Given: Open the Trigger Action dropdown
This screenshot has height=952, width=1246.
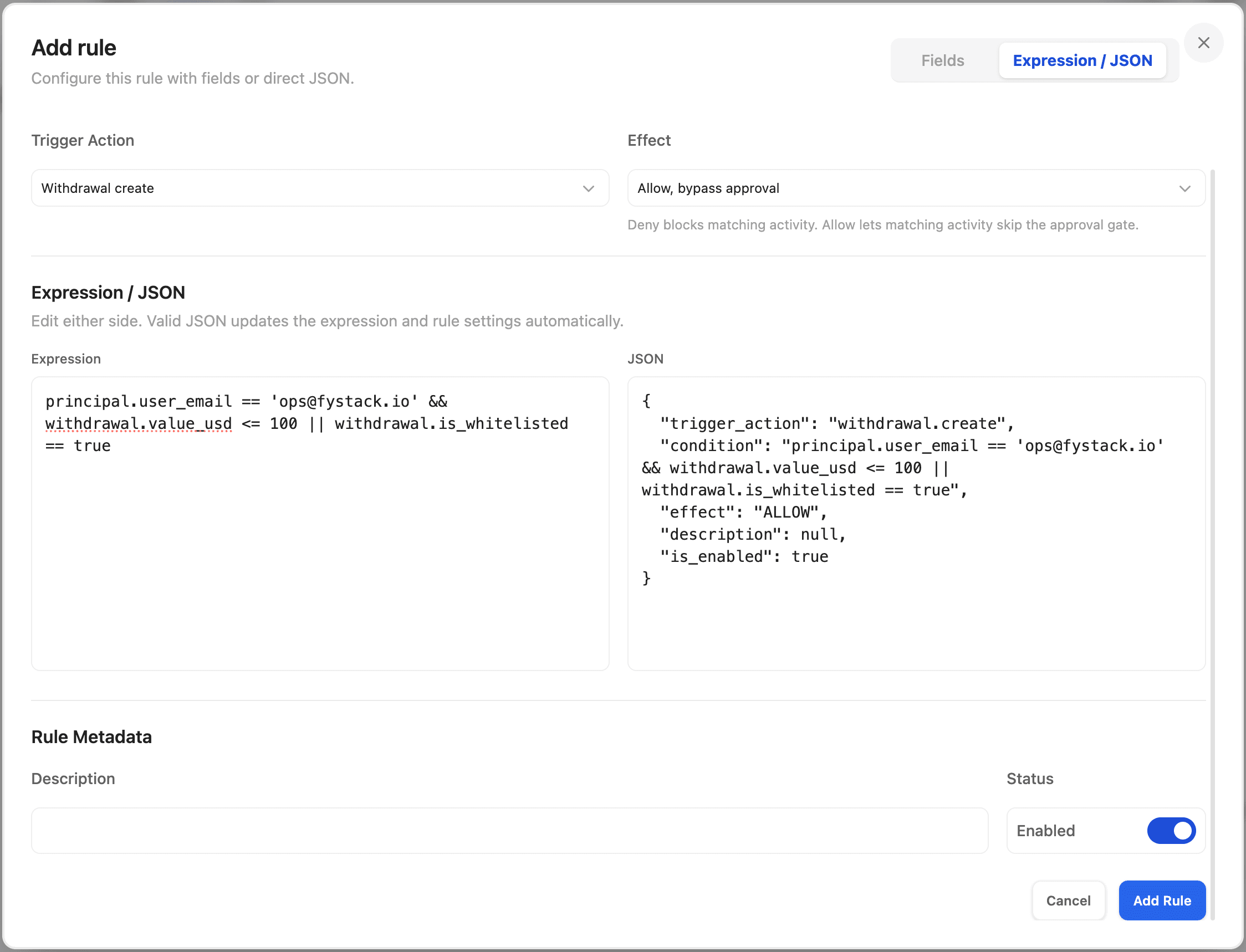Looking at the screenshot, I should tap(320, 187).
